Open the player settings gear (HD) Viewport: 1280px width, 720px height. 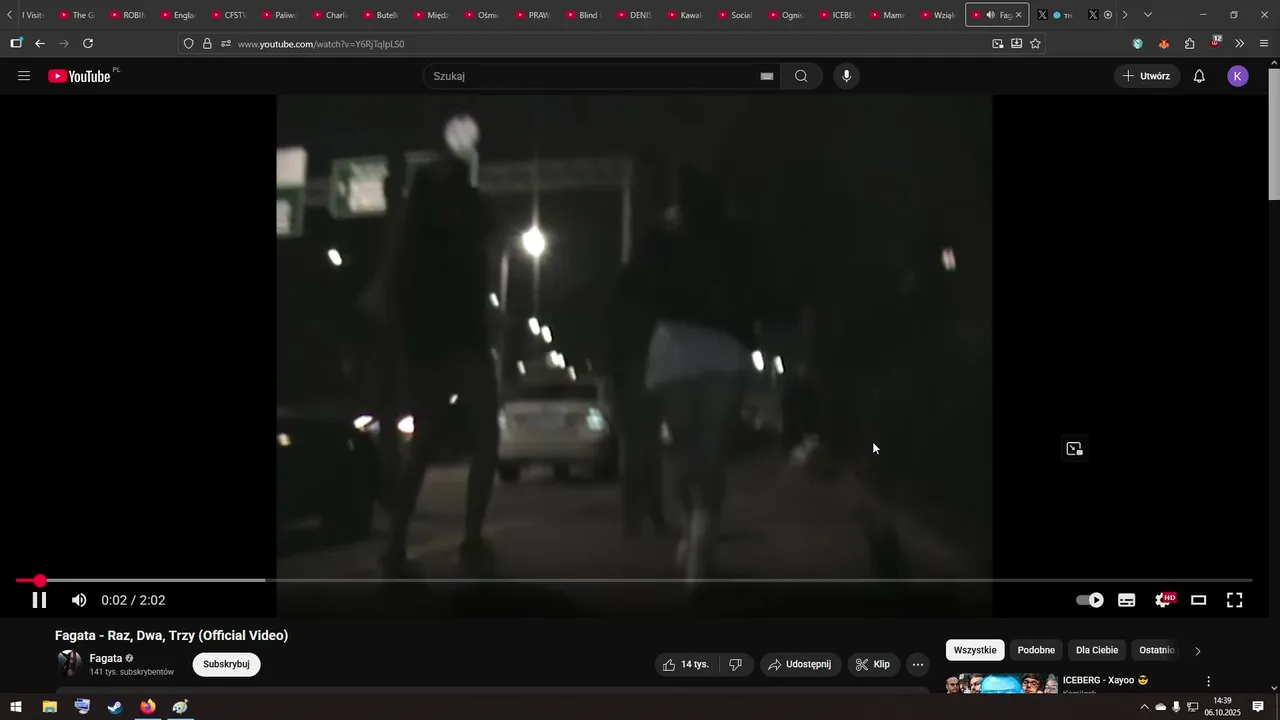tap(1164, 600)
